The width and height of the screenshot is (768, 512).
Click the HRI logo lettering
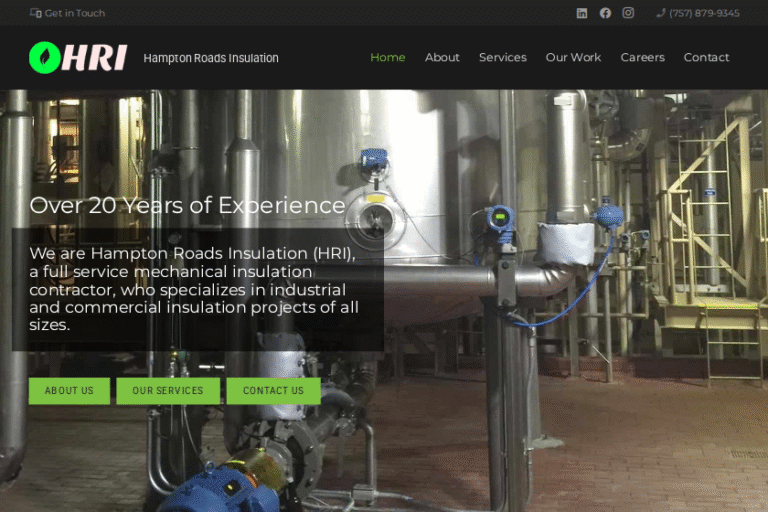[96, 58]
